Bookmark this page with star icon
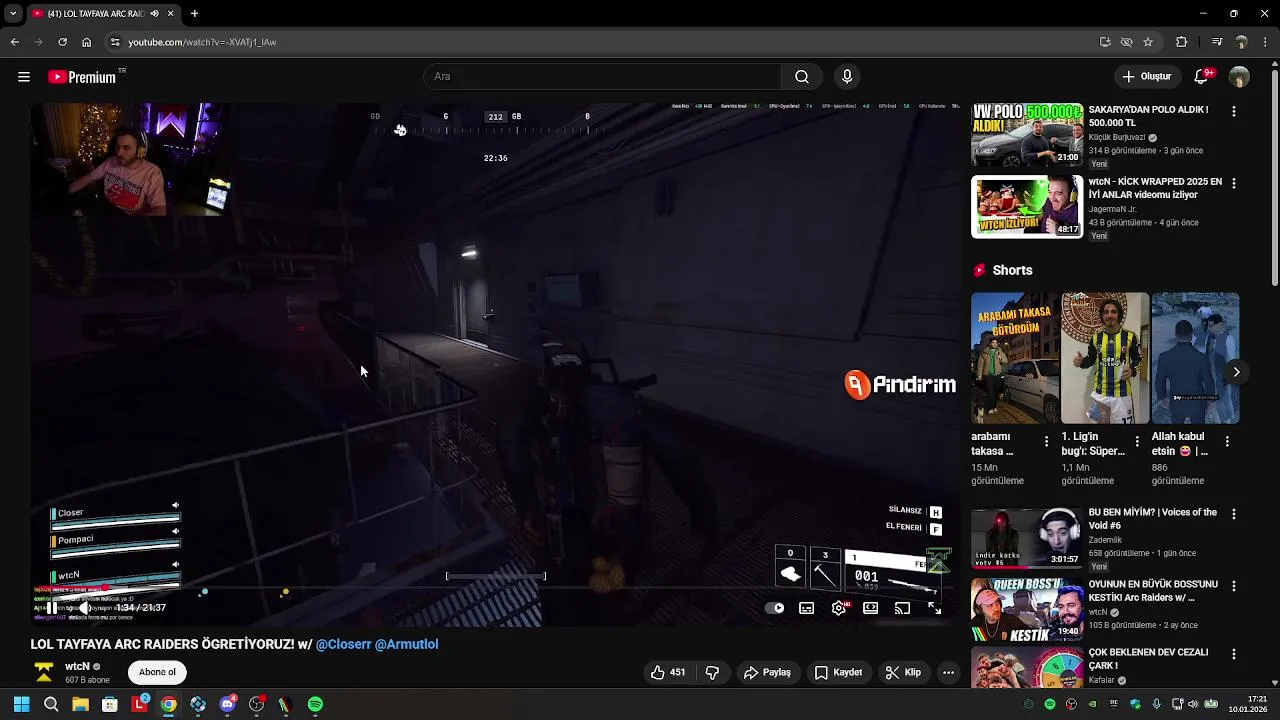Image resolution: width=1280 pixels, height=720 pixels. click(1148, 42)
